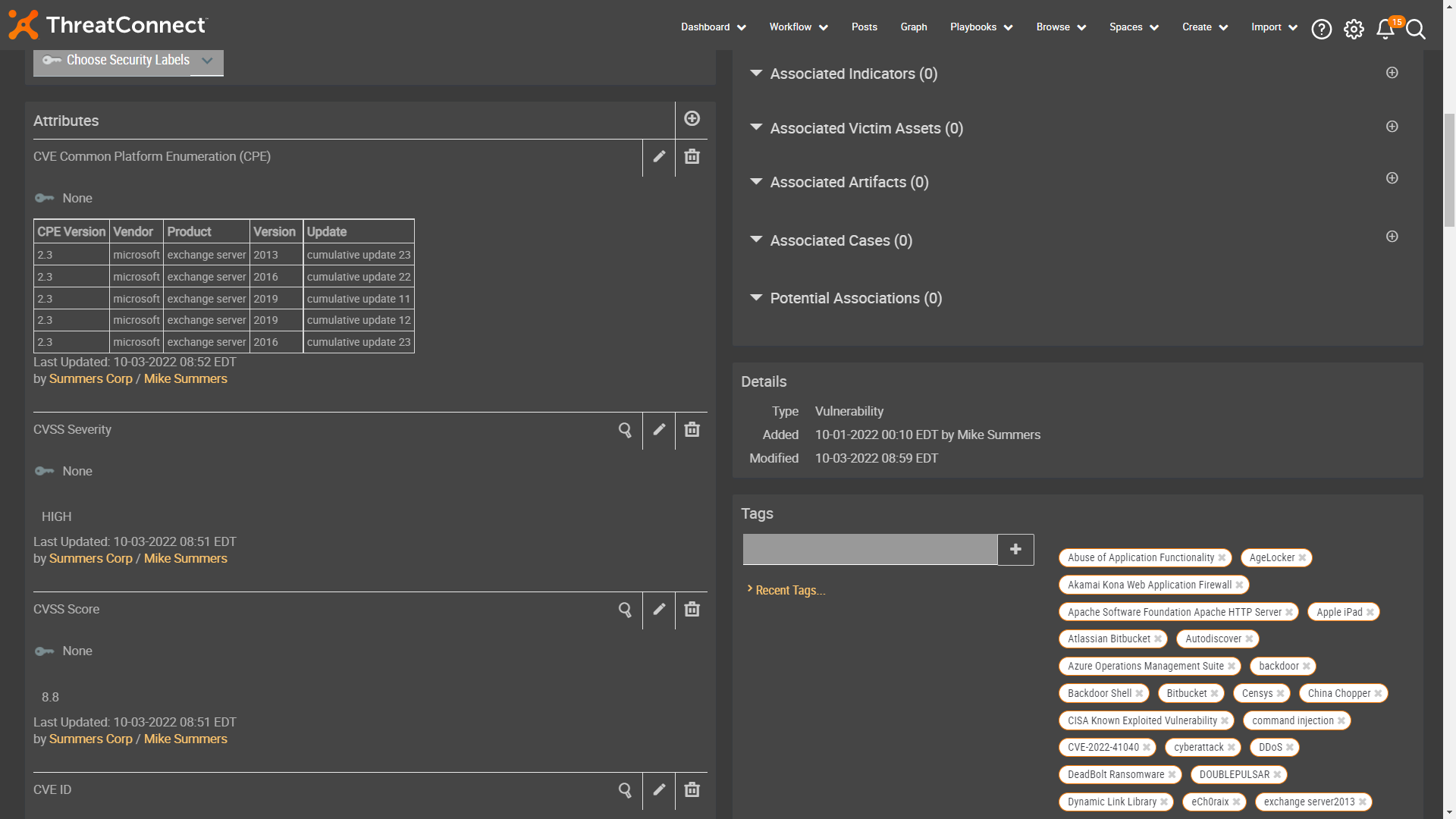The height and width of the screenshot is (819, 1456).
Task: Edit the CVE Common Platform Enumeration attribute
Action: click(659, 156)
